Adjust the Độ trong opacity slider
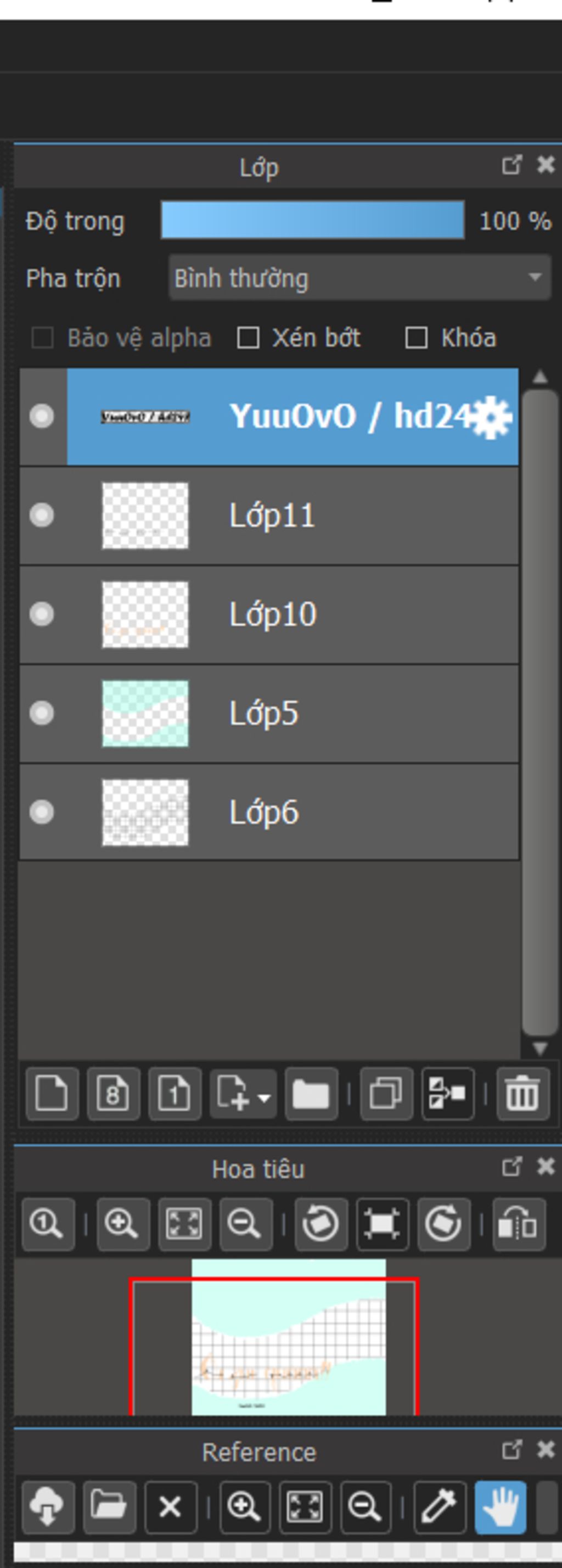The height and width of the screenshot is (1568, 562). [x=312, y=220]
